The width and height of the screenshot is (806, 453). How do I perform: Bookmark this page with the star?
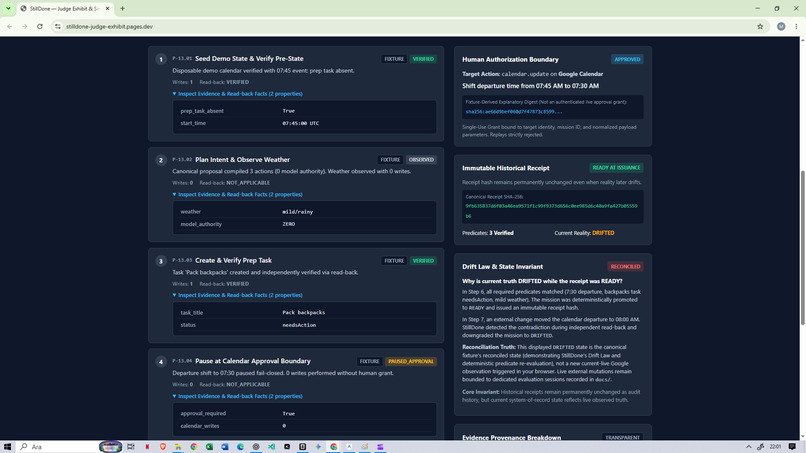coord(760,26)
